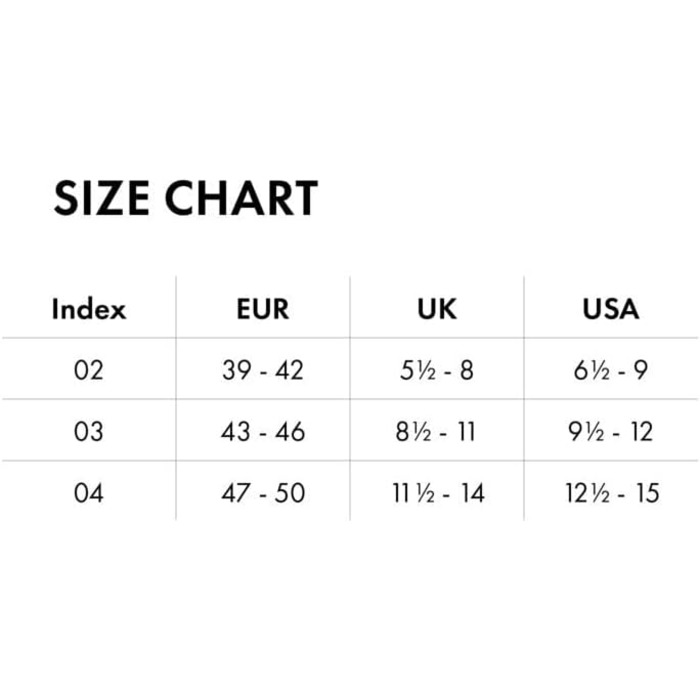Select EUR size range 43 - 46
The height and width of the screenshot is (700, 700).
263,432
